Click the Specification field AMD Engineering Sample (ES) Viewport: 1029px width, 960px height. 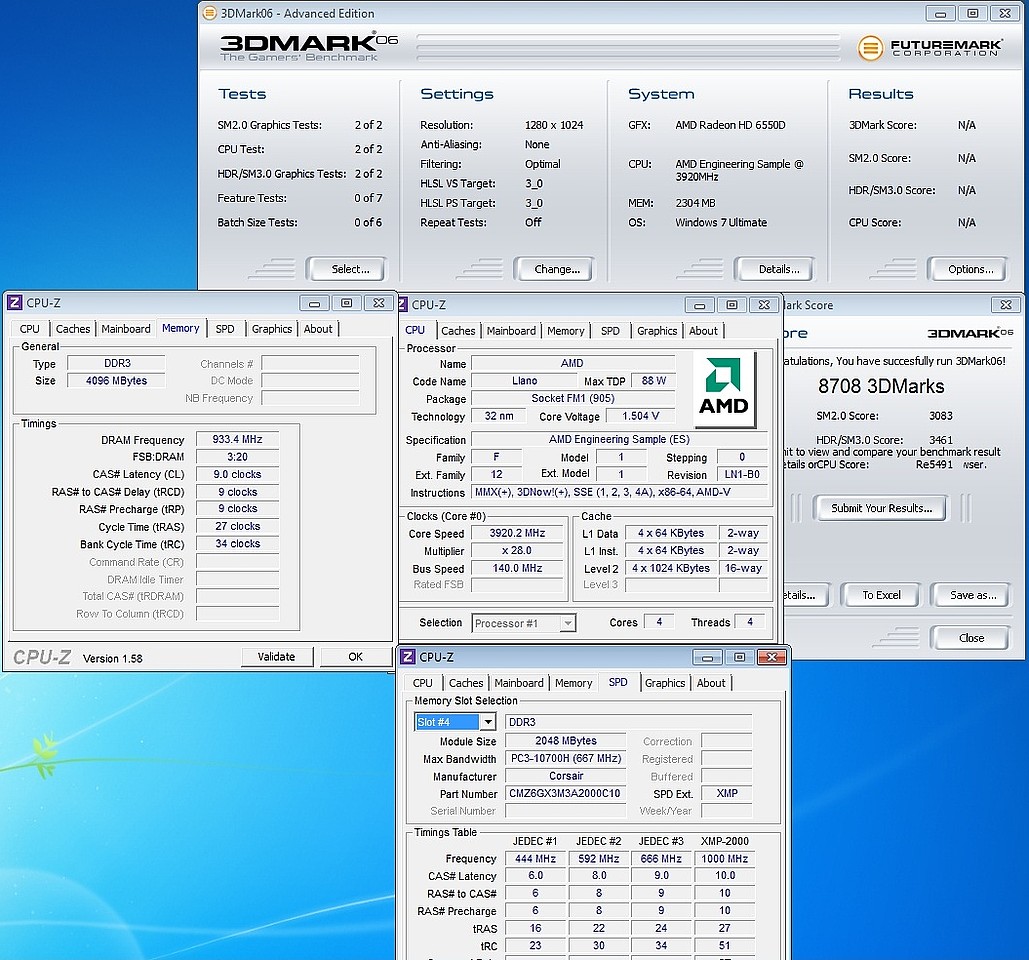pos(619,440)
